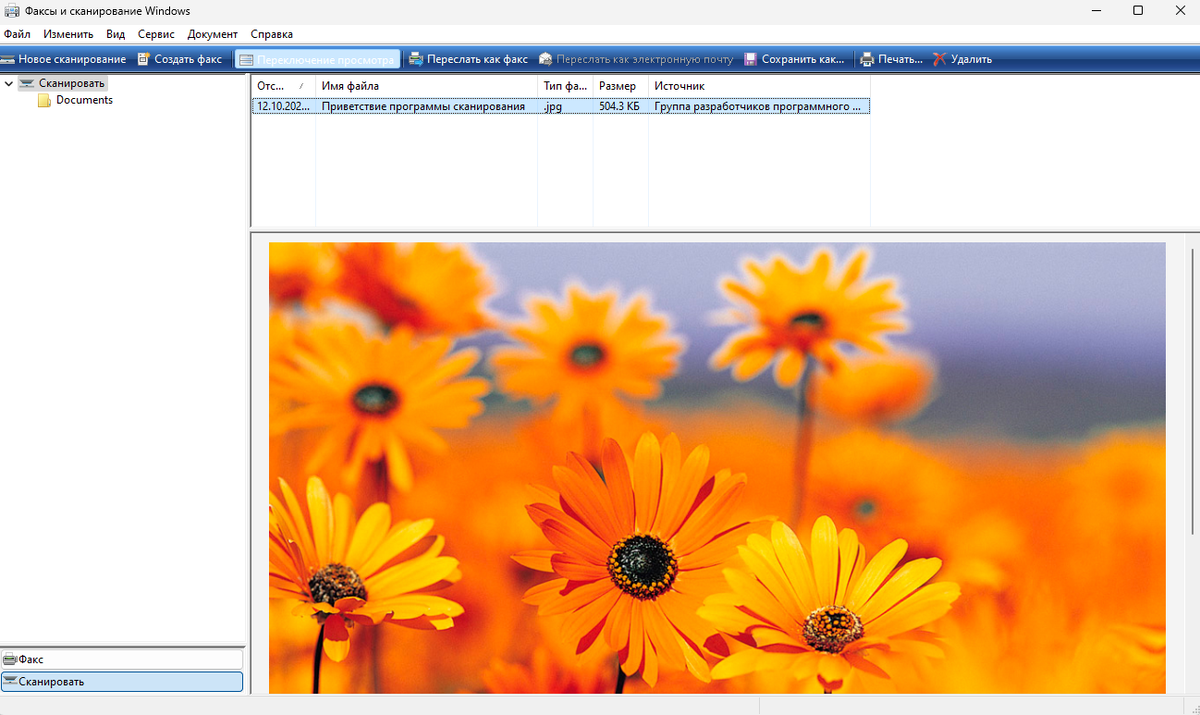
Task: Click the scanner icon in the bottom Сканировать button
Action: pyautogui.click(x=10, y=681)
